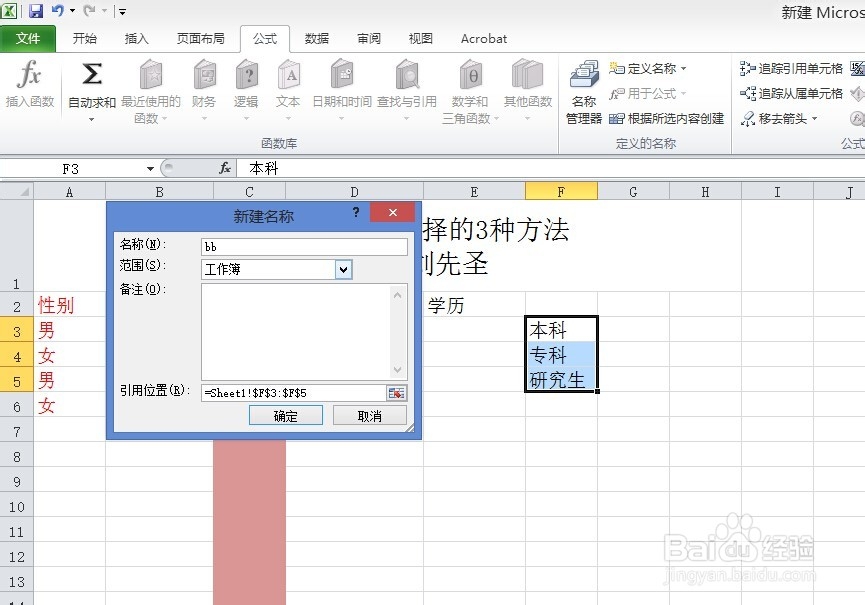Viewport: 865px width, 605px height.
Task: Click the range selector button beside 引用位置
Action: [x=396, y=392]
